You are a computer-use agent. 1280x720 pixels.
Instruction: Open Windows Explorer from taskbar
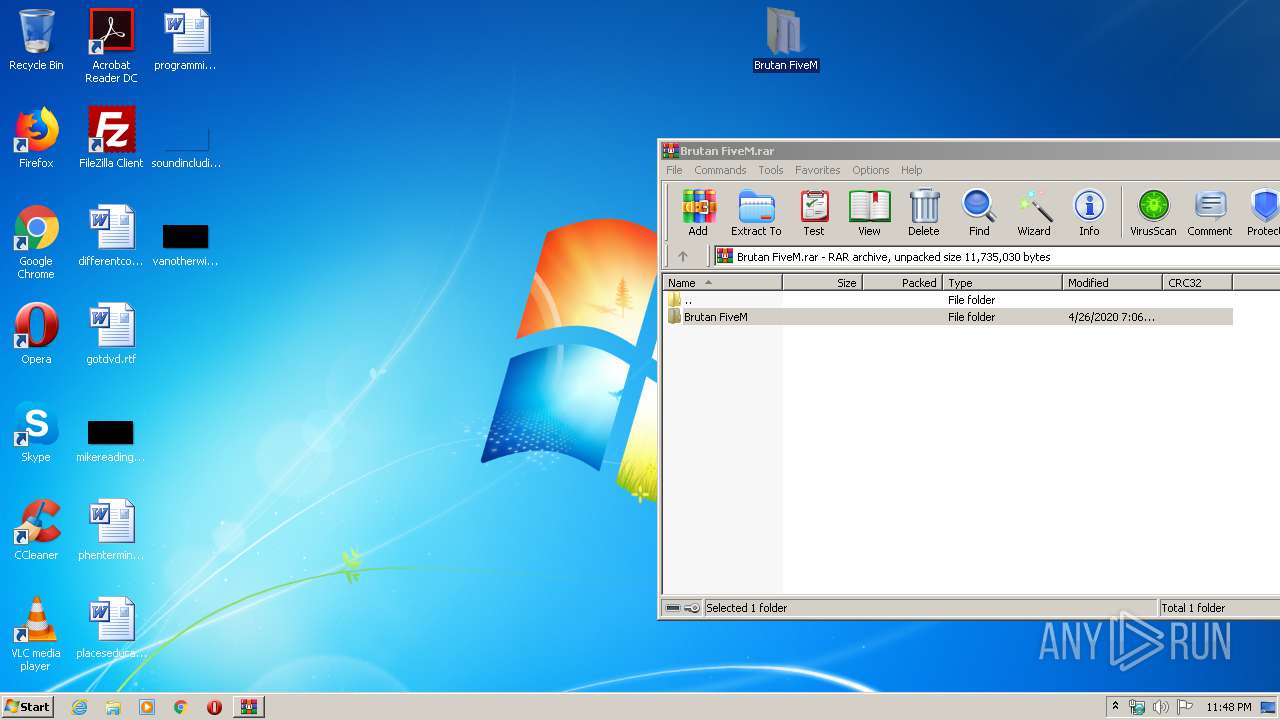click(113, 707)
